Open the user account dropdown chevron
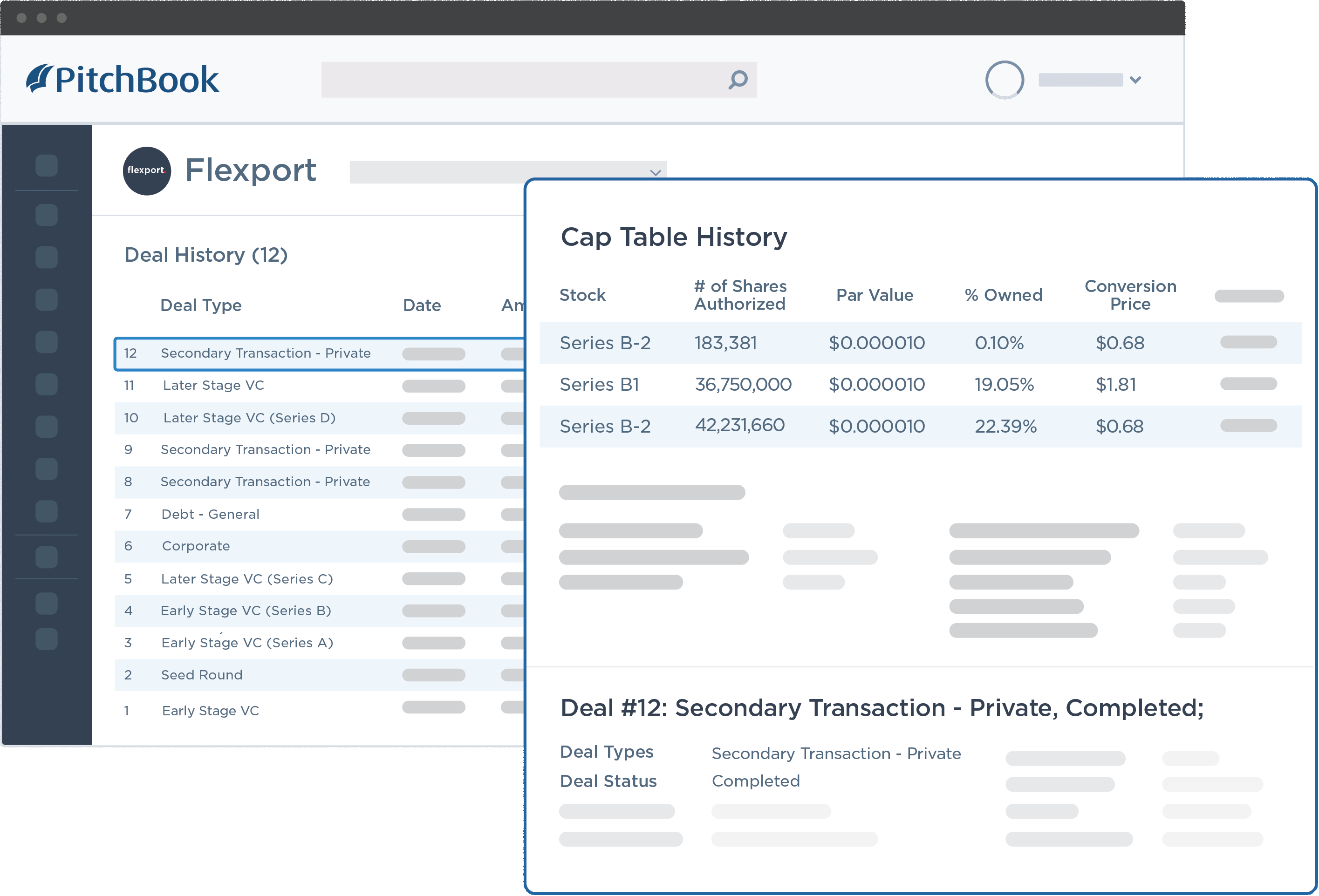Image resolution: width=1319 pixels, height=896 pixels. pyautogui.click(x=1135, y=80)
